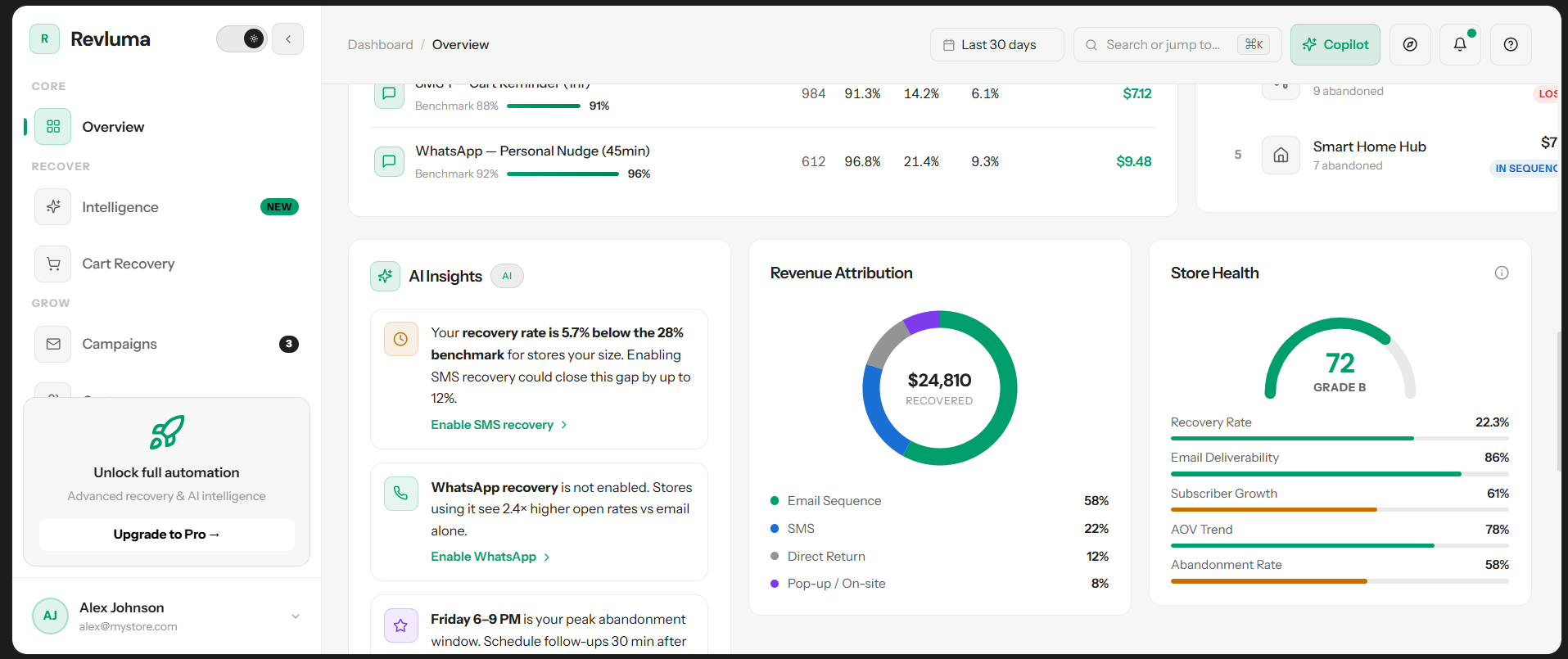Click star icon on Friday peak insight
The width and height of the screenshot is (1568, 659).
click(400, 625)
